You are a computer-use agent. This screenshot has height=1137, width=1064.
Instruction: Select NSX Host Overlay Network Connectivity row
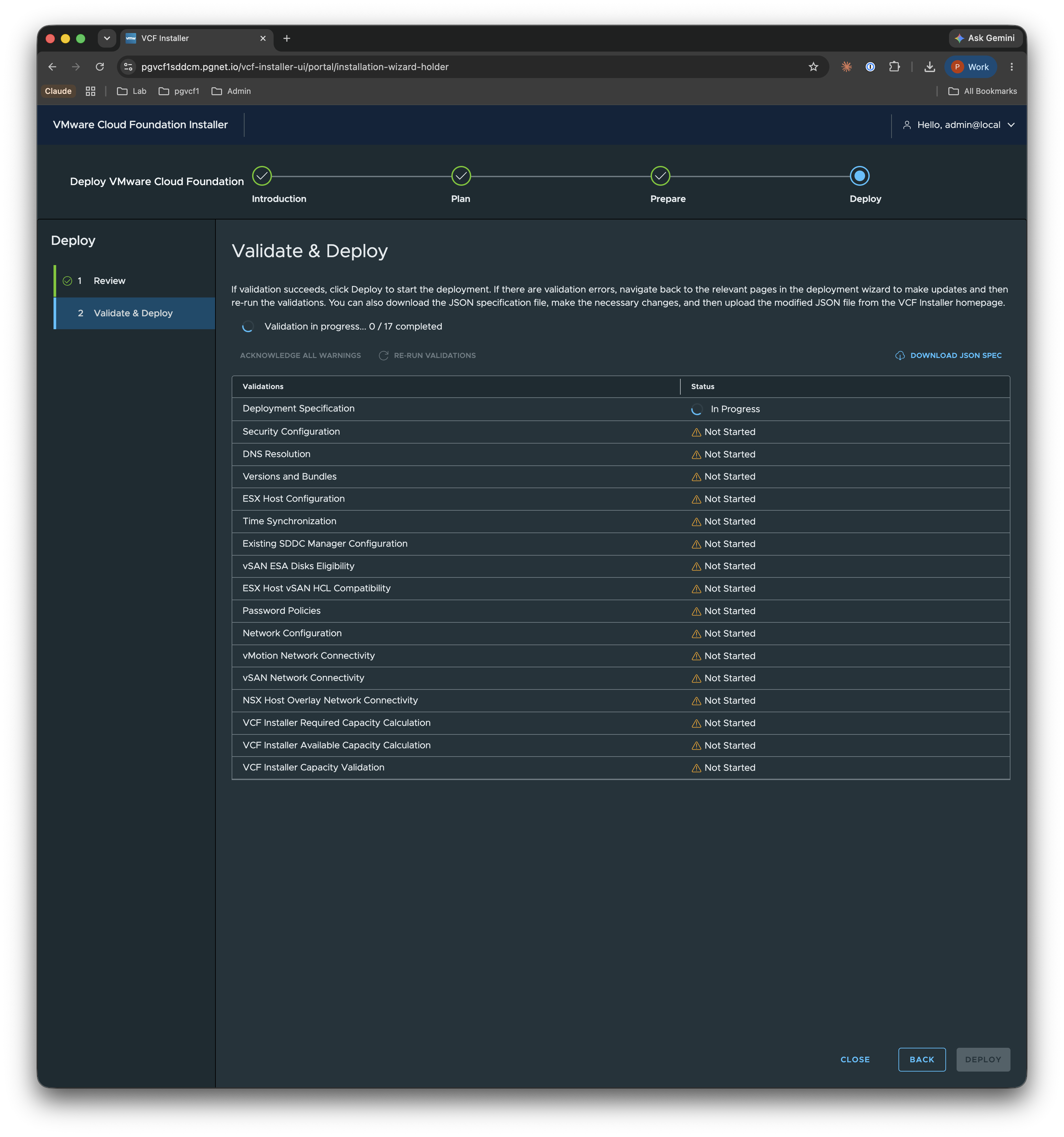tap(620, 701)
